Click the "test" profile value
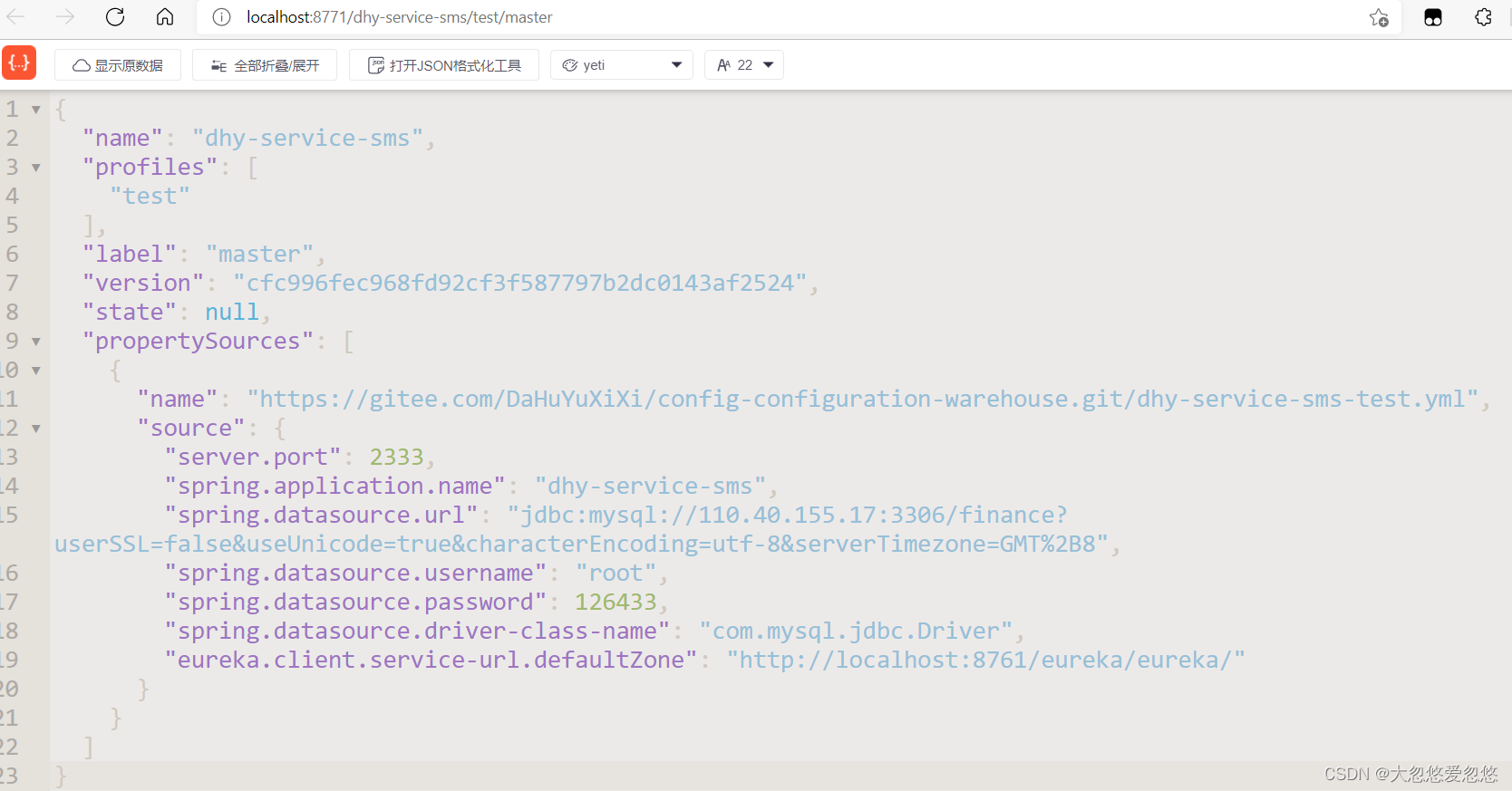This screenshot has height=791, width=1512. tap(150, 197)
